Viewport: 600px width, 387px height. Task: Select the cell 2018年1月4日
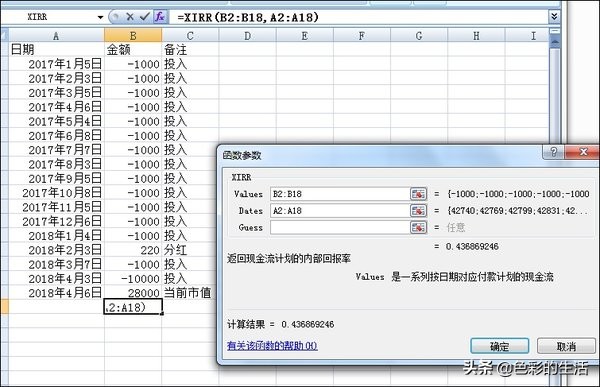point(56,235)
